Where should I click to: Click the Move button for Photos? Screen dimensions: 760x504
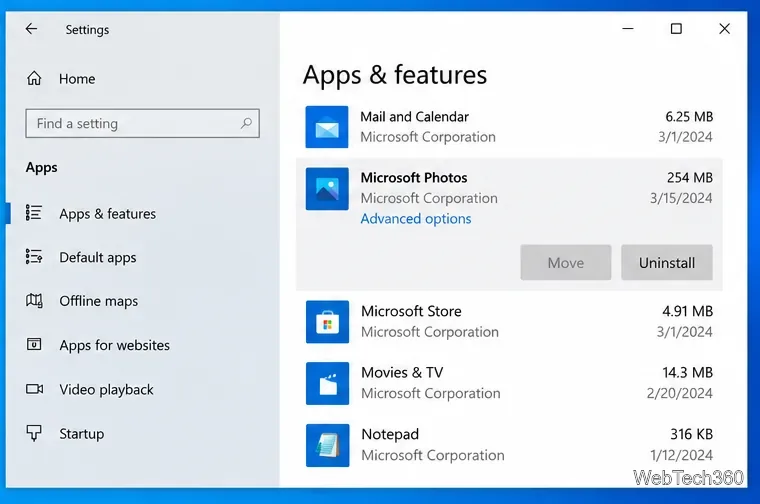566,263
